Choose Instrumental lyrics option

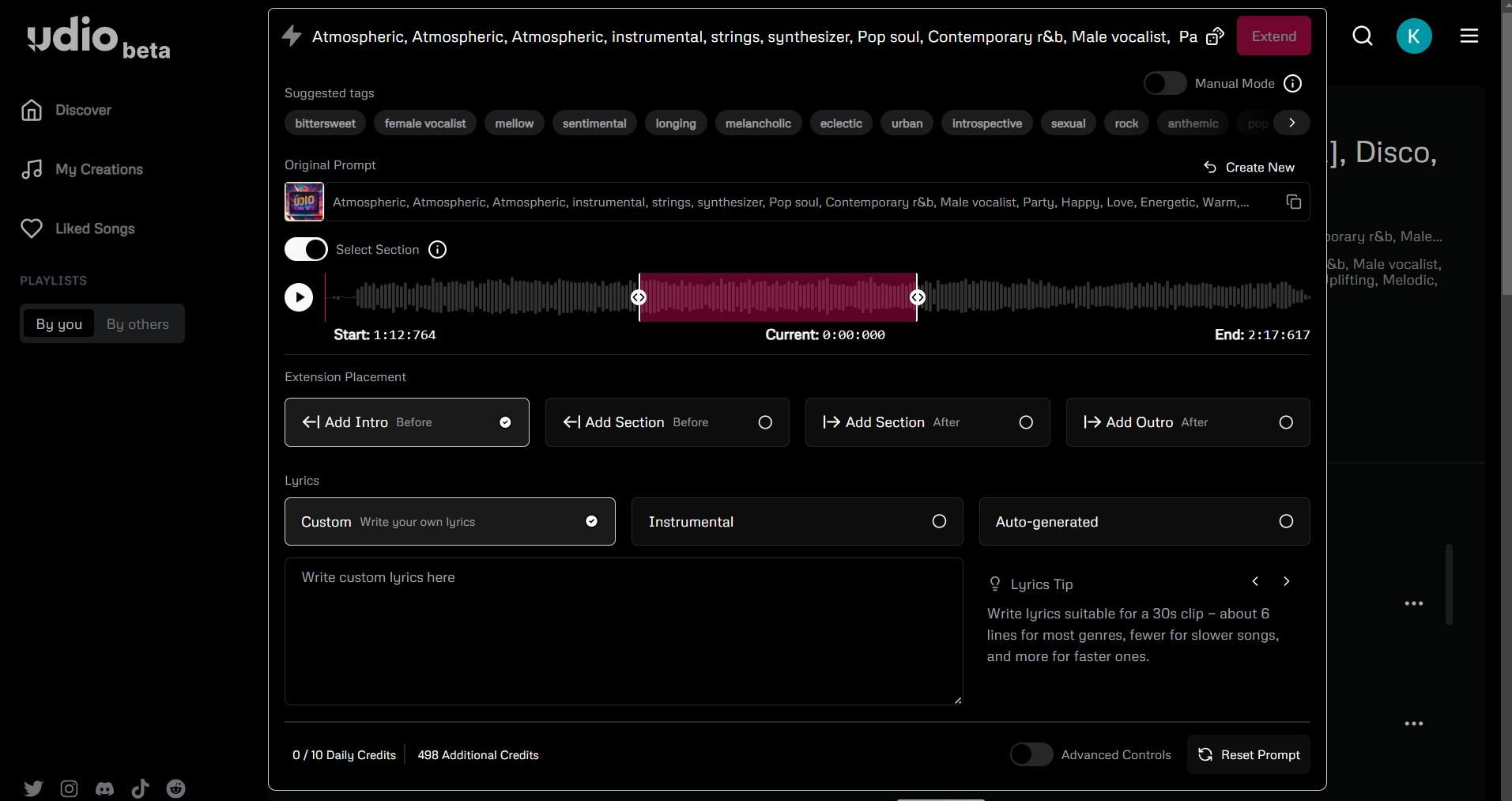tap(797, 521)
